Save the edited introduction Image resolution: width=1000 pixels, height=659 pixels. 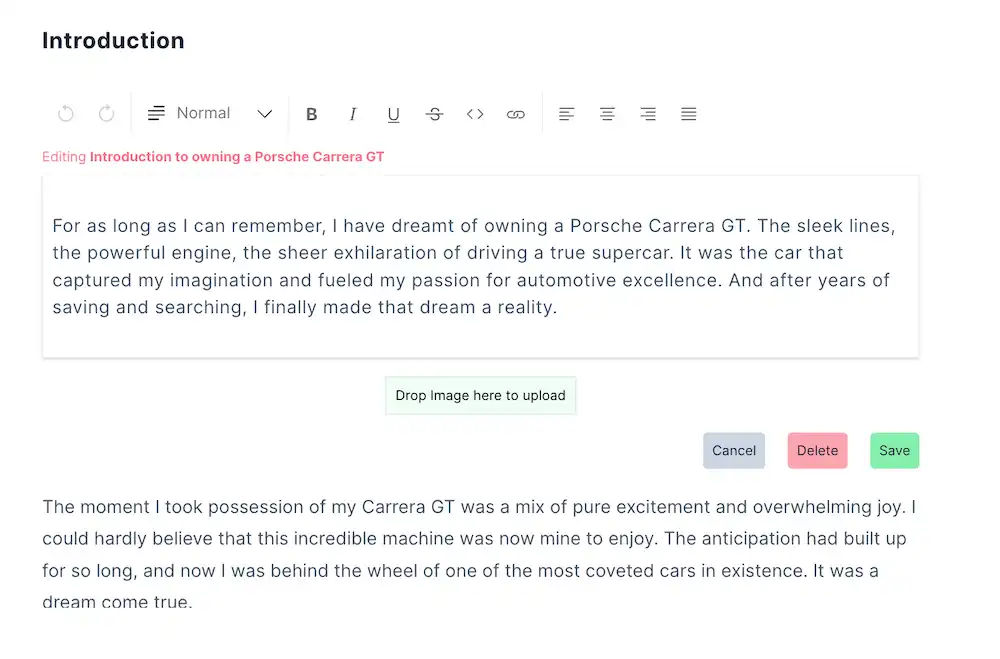pos(895,450)
